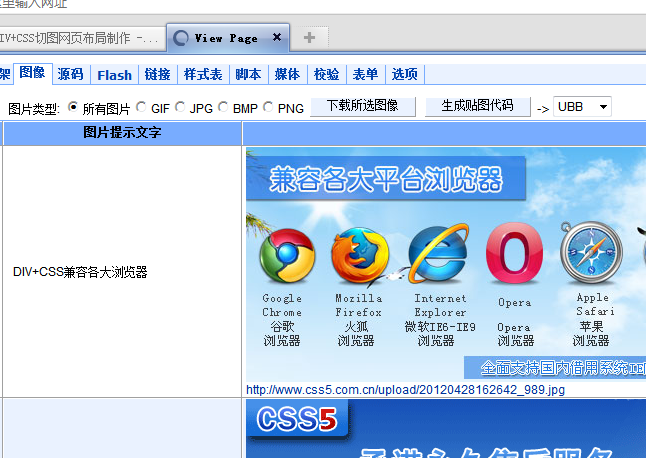Open the 样式表 tab
The image size is (646, 458).
click(x=203, y=75)
